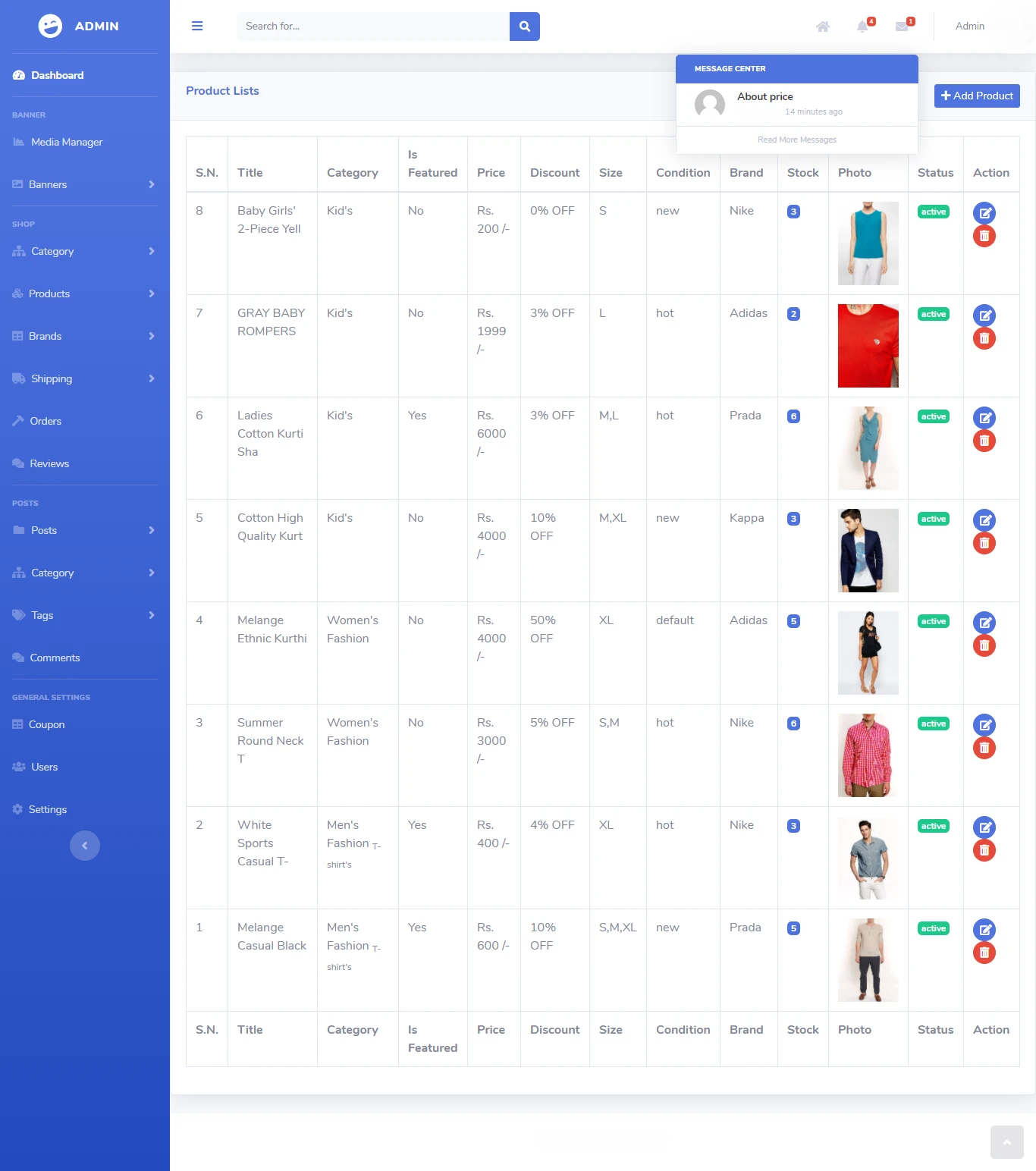Click the Add Product button
Viewport: 1036px width, 1171px height.
977,96
